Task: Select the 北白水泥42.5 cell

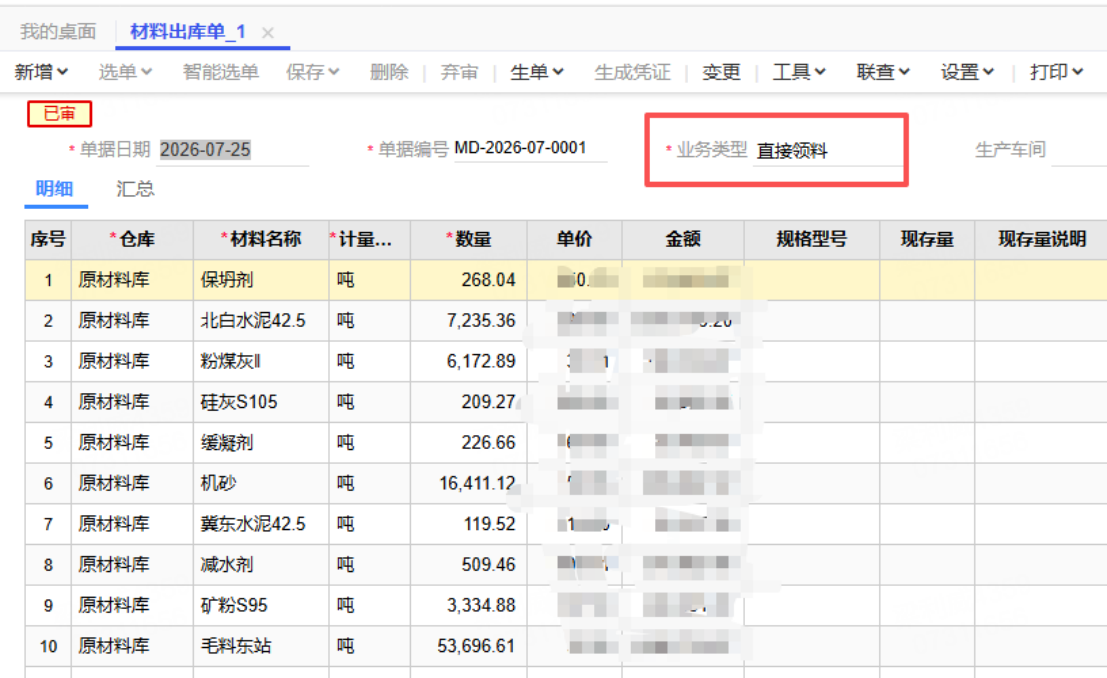Action: point(261,321)
